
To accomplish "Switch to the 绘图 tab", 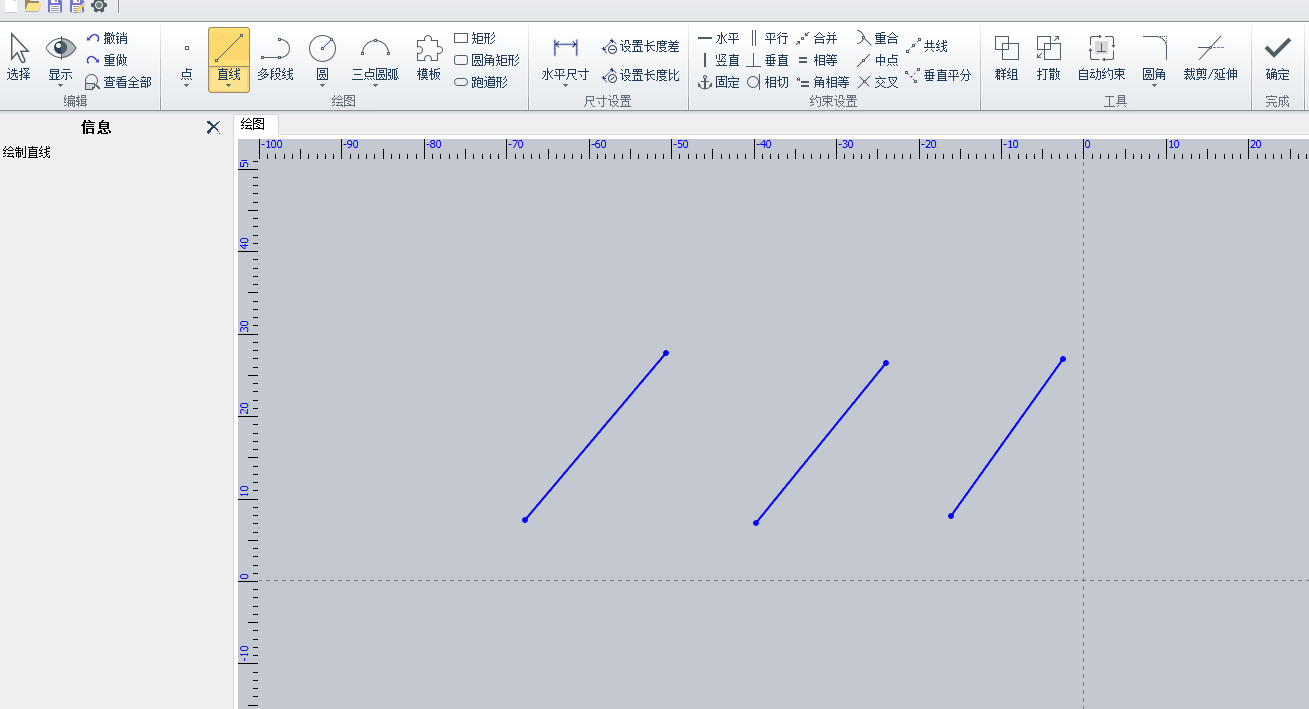I will 253,124.
